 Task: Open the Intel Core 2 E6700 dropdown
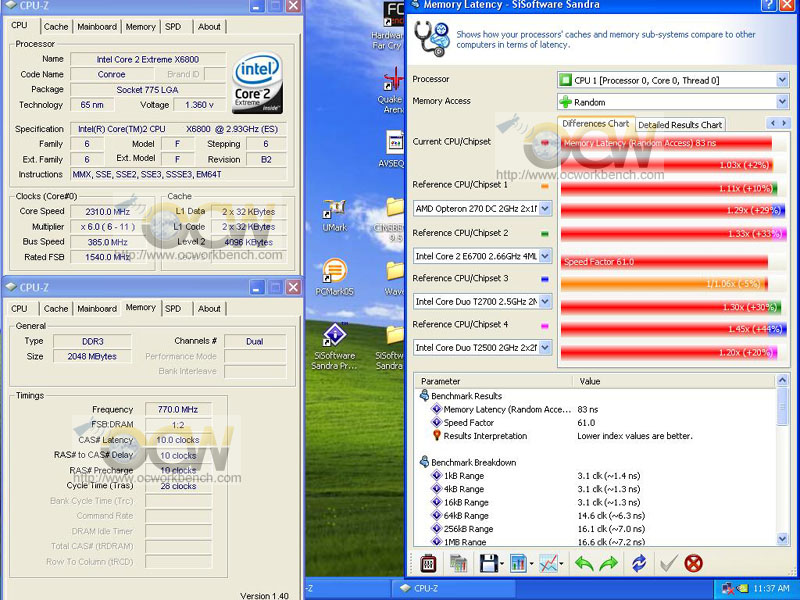point(545,256)
